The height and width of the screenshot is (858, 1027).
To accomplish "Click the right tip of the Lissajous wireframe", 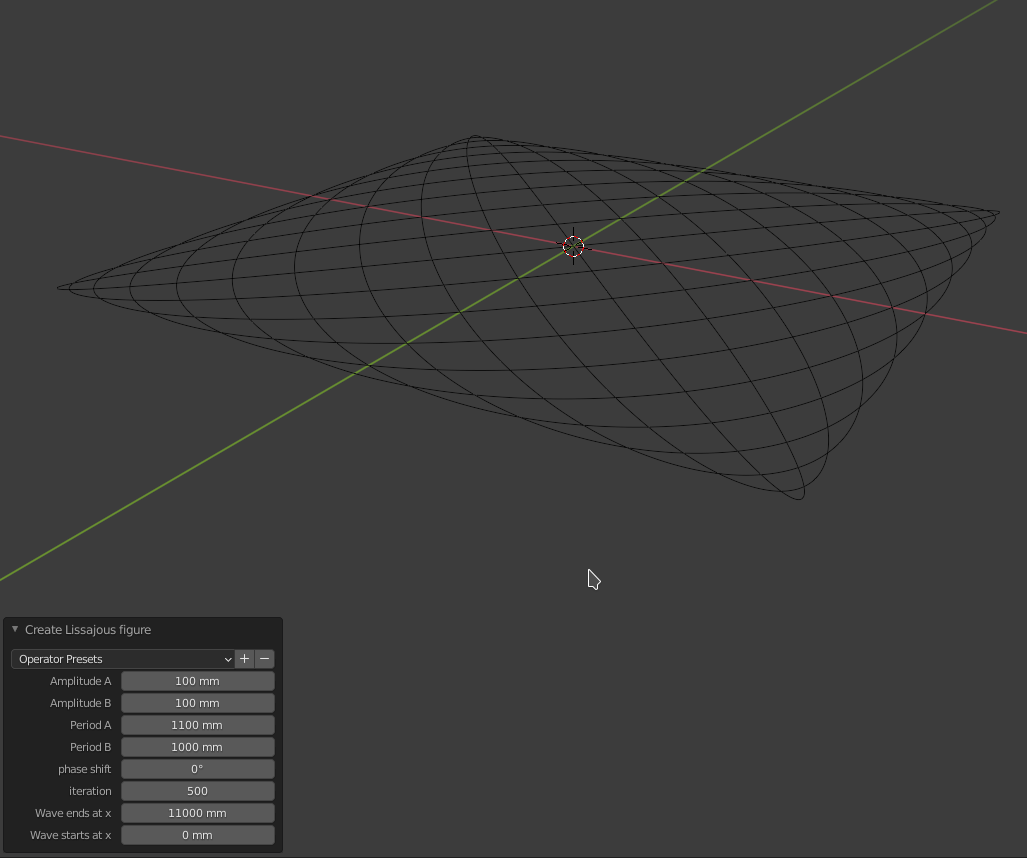I will [x=996, y=213].
